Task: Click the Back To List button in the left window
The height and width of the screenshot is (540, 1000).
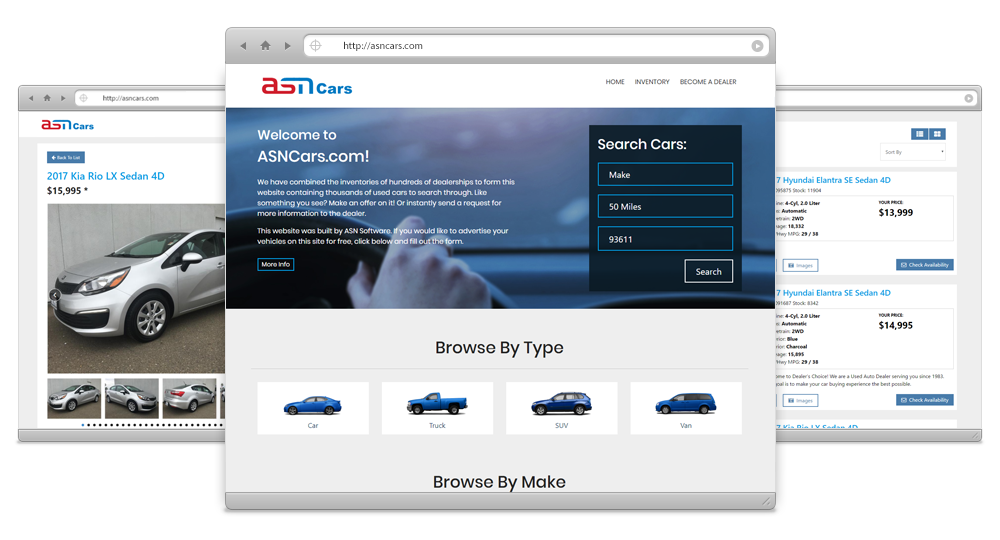Action: click(x=66, y=157)
